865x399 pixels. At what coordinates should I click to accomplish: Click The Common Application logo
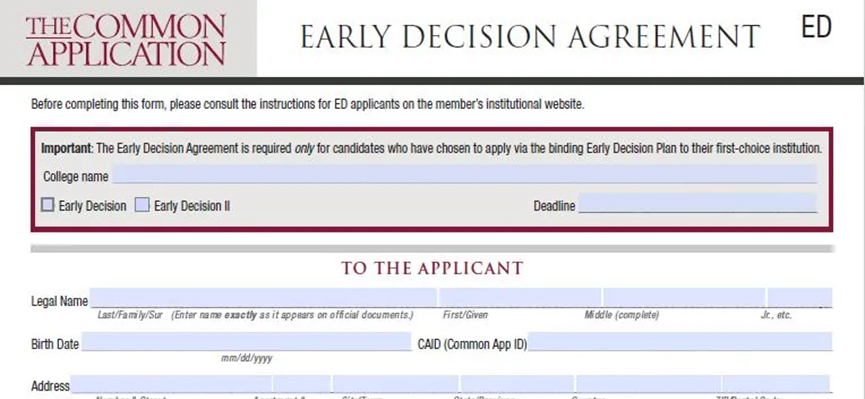point(126,40)
